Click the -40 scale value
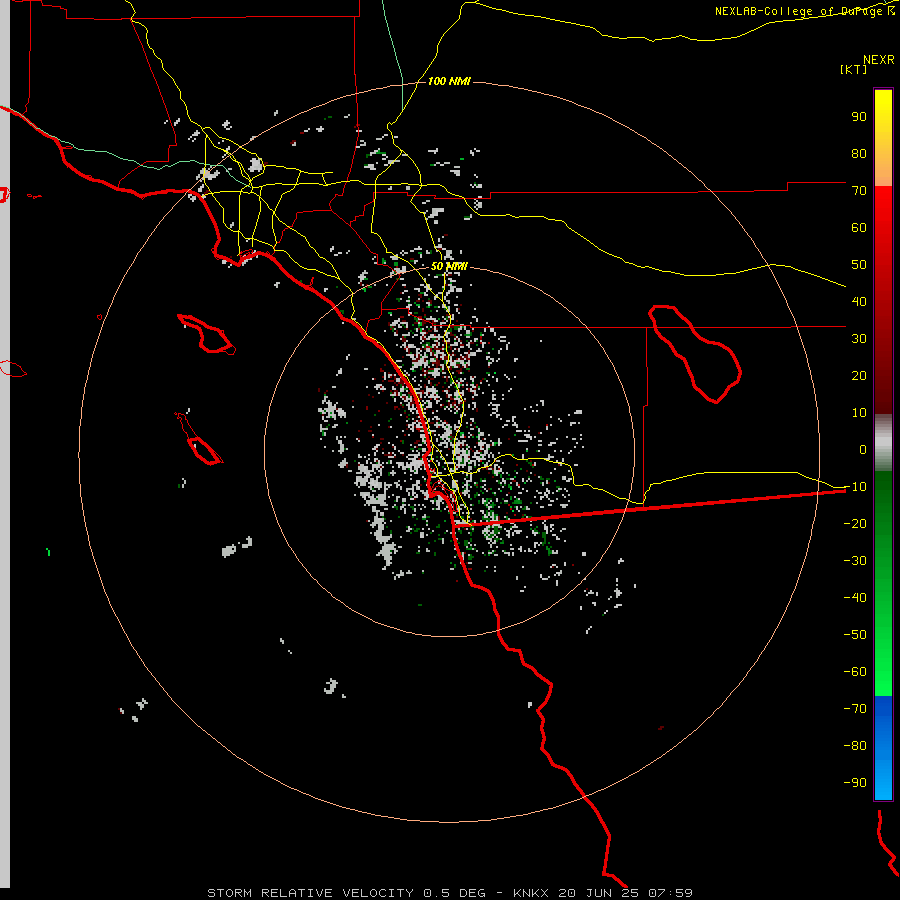Screen dimensions: 900x900 click(x=855, y=598)
